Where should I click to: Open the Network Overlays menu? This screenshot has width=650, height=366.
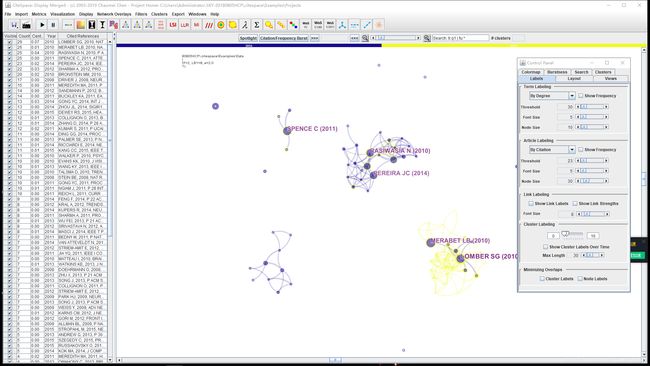point(114,14)
